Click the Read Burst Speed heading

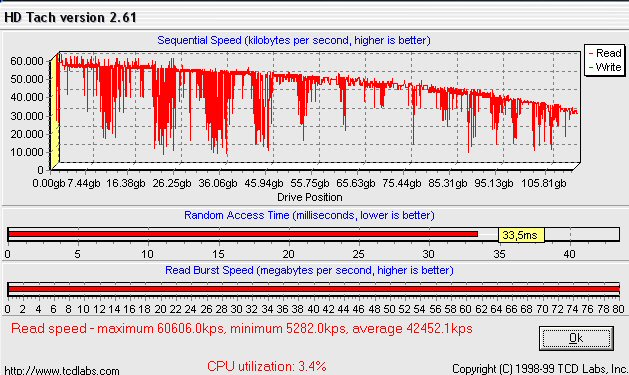point(309,270)
